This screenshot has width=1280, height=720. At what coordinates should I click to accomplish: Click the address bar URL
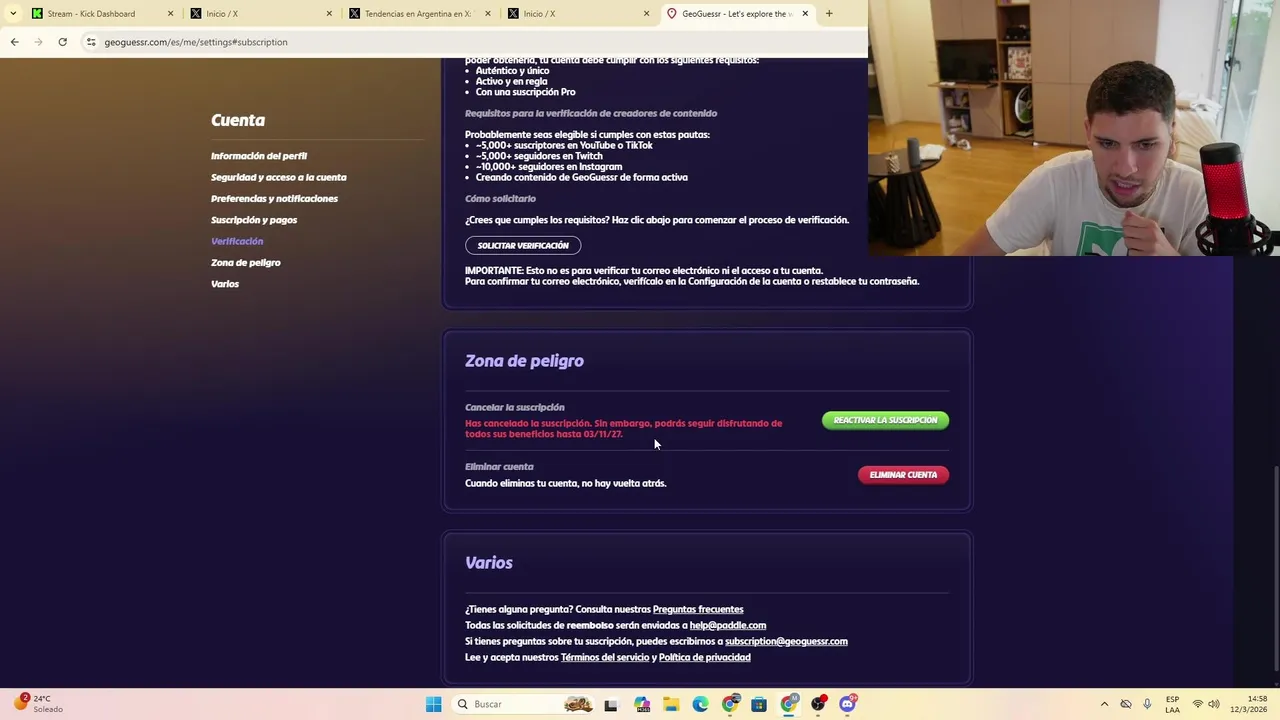pyautogui.click(x=196, y=42)
